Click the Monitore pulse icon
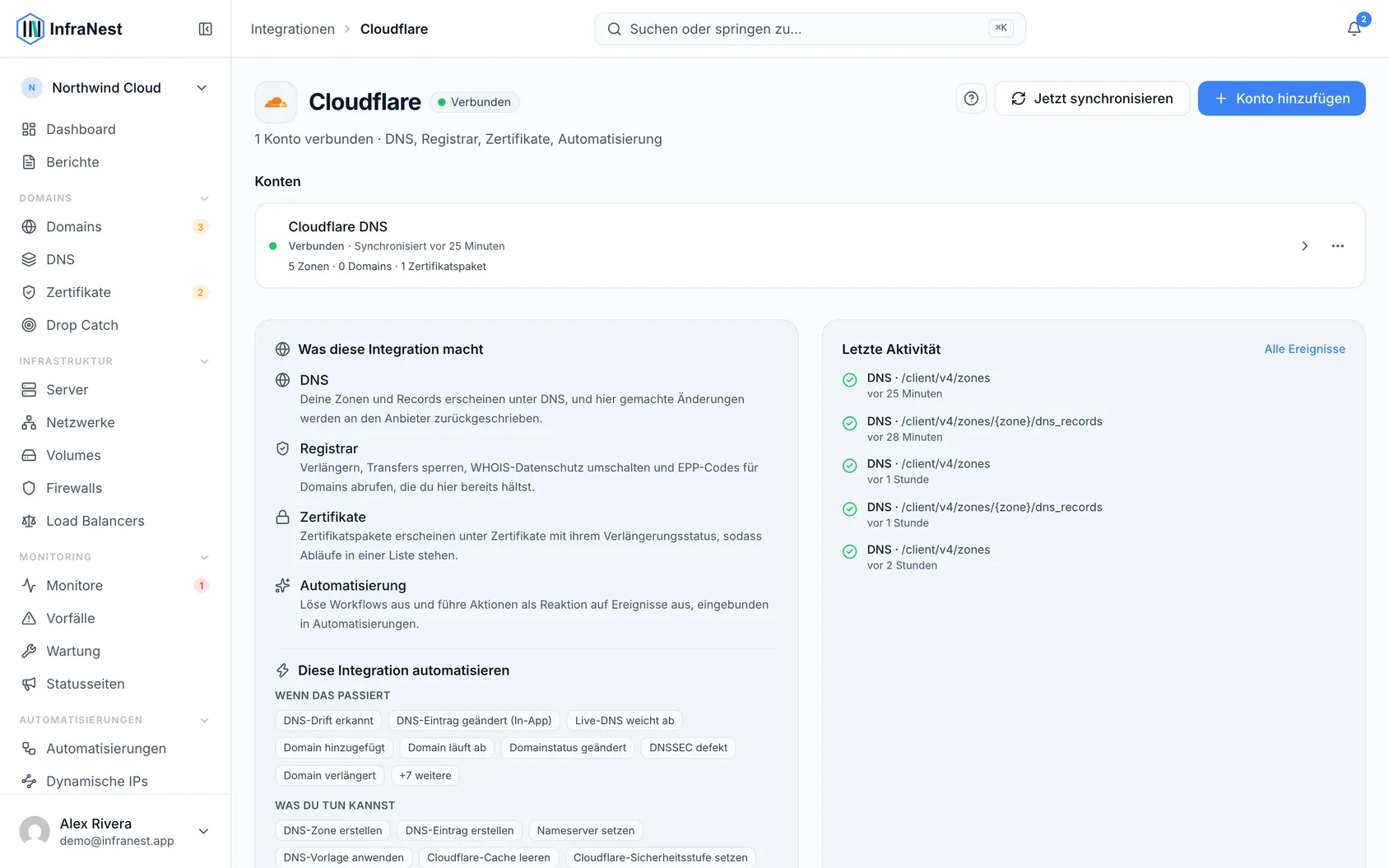1389x868 pixels. (29, 586)
